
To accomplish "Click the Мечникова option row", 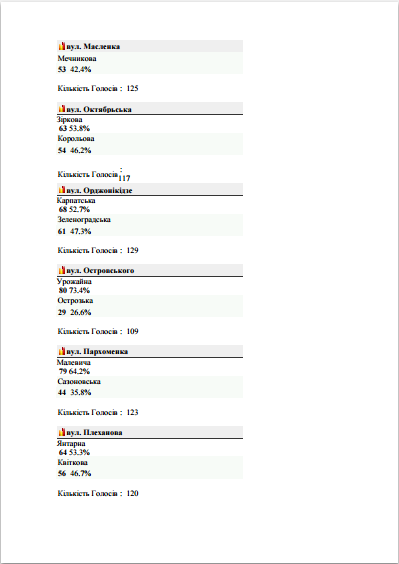I will click(x=150, y=63).
